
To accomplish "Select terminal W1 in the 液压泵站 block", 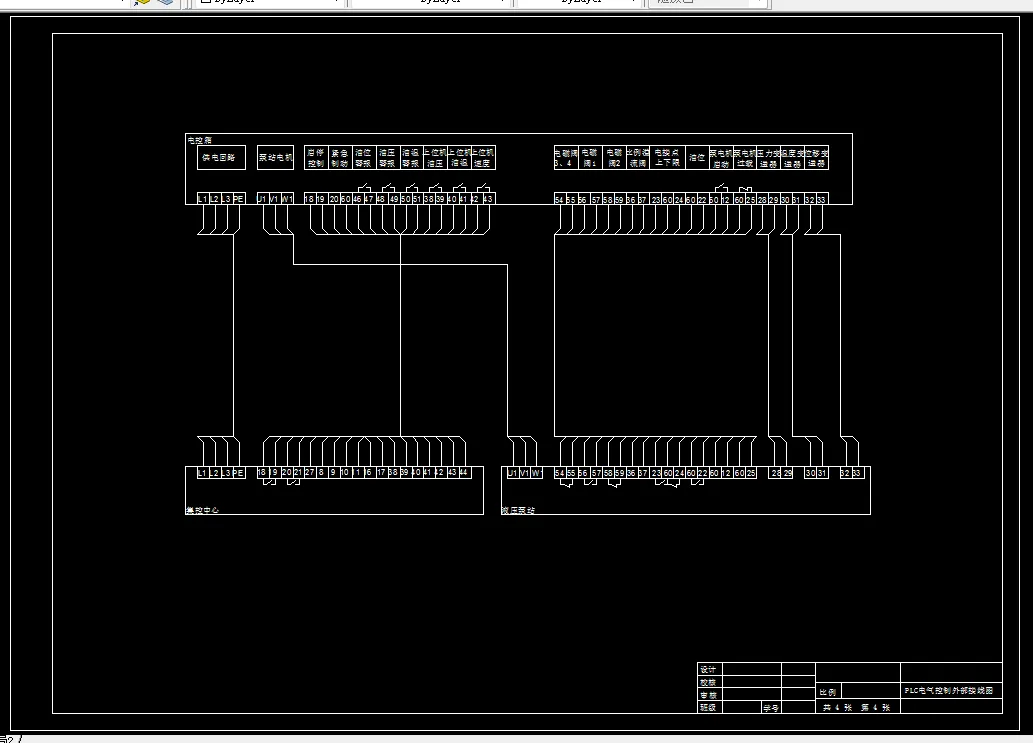I will pos(536,472).
